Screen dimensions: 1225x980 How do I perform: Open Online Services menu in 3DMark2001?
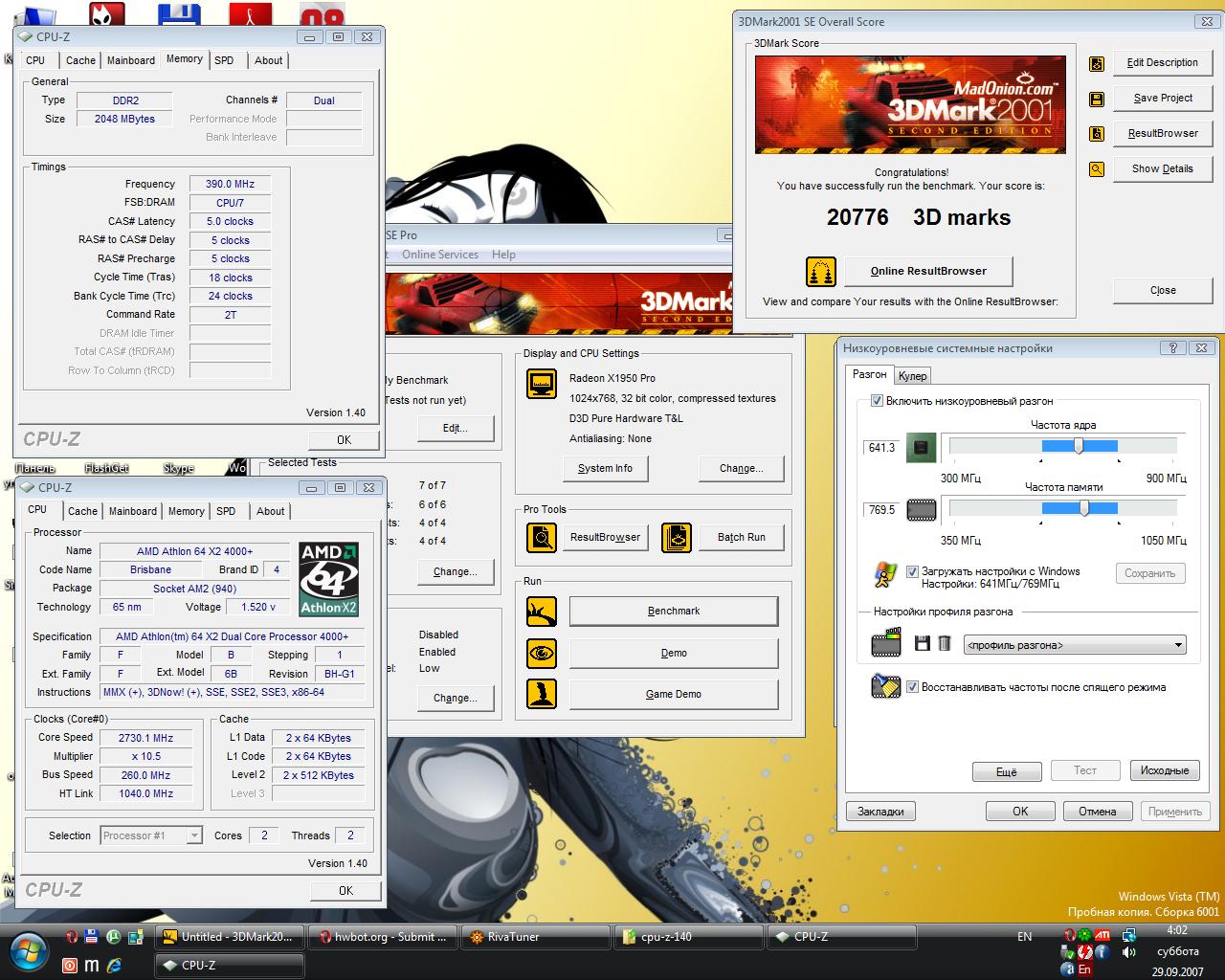[x=440, y=255]
